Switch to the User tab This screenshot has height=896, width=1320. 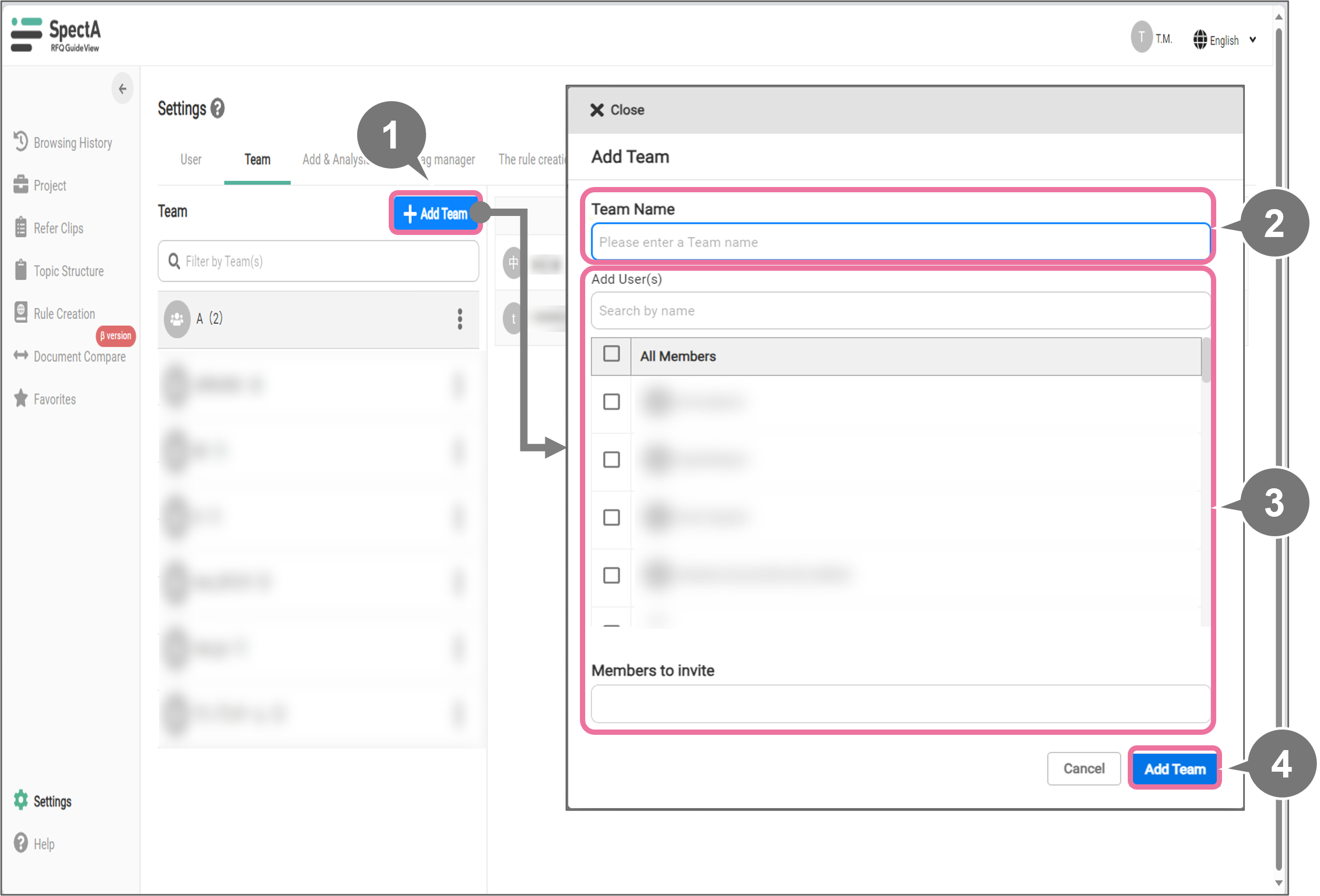pyautogui.click(x=191, y=160)
